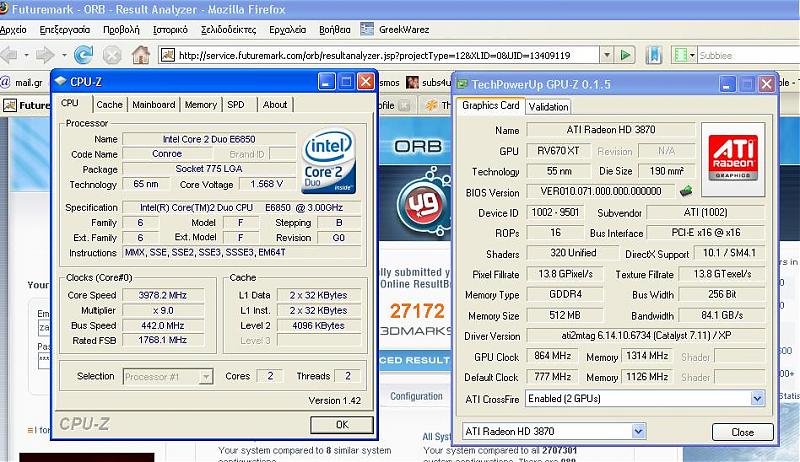The width and height of the screenshot is (800, 462).
Task: Open the address bar URL dropdown
Action: 606,55
